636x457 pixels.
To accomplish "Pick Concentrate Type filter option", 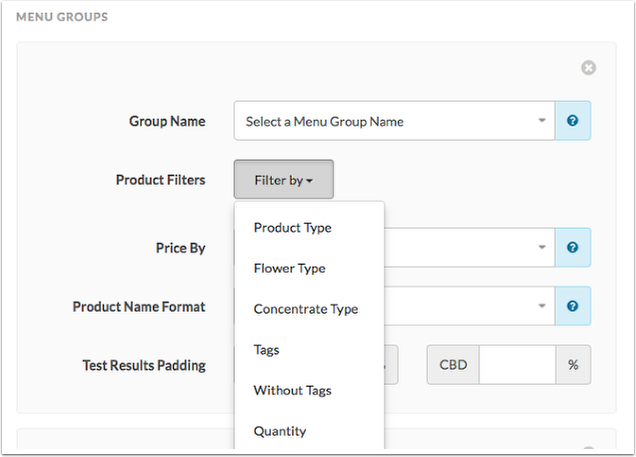I will pyautogui.click(x=305, y=309).
